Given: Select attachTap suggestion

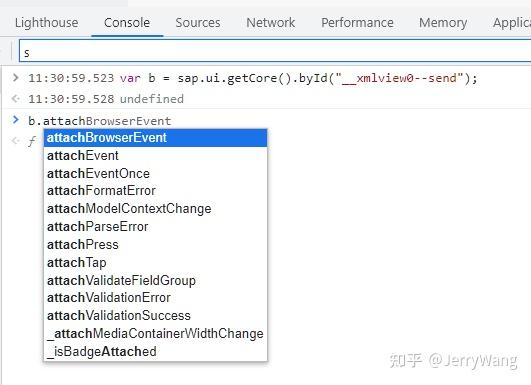Looking at the screenshot, I should pyautogui.click(x=155, y=262).
